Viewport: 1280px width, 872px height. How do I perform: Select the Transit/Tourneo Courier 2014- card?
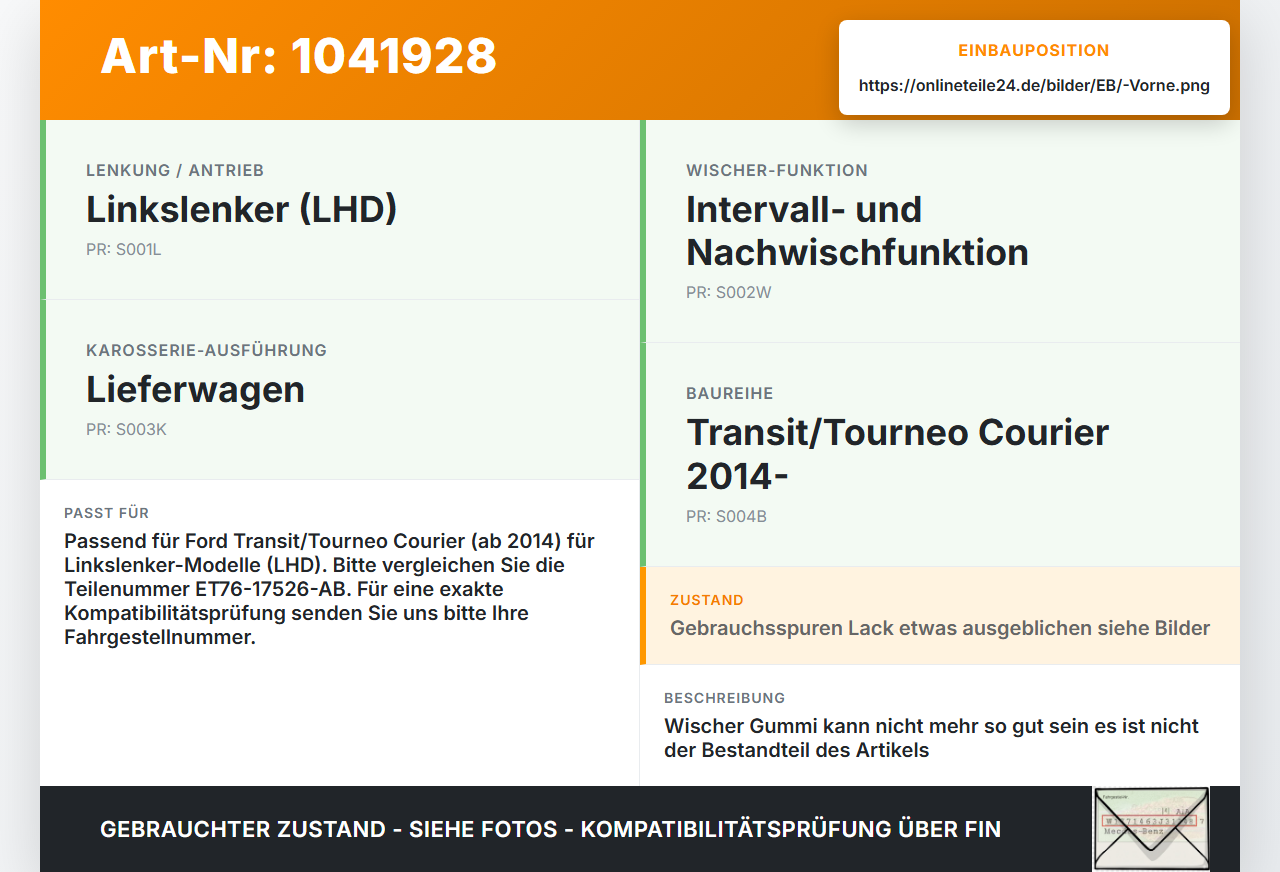(x=940, y=455)
